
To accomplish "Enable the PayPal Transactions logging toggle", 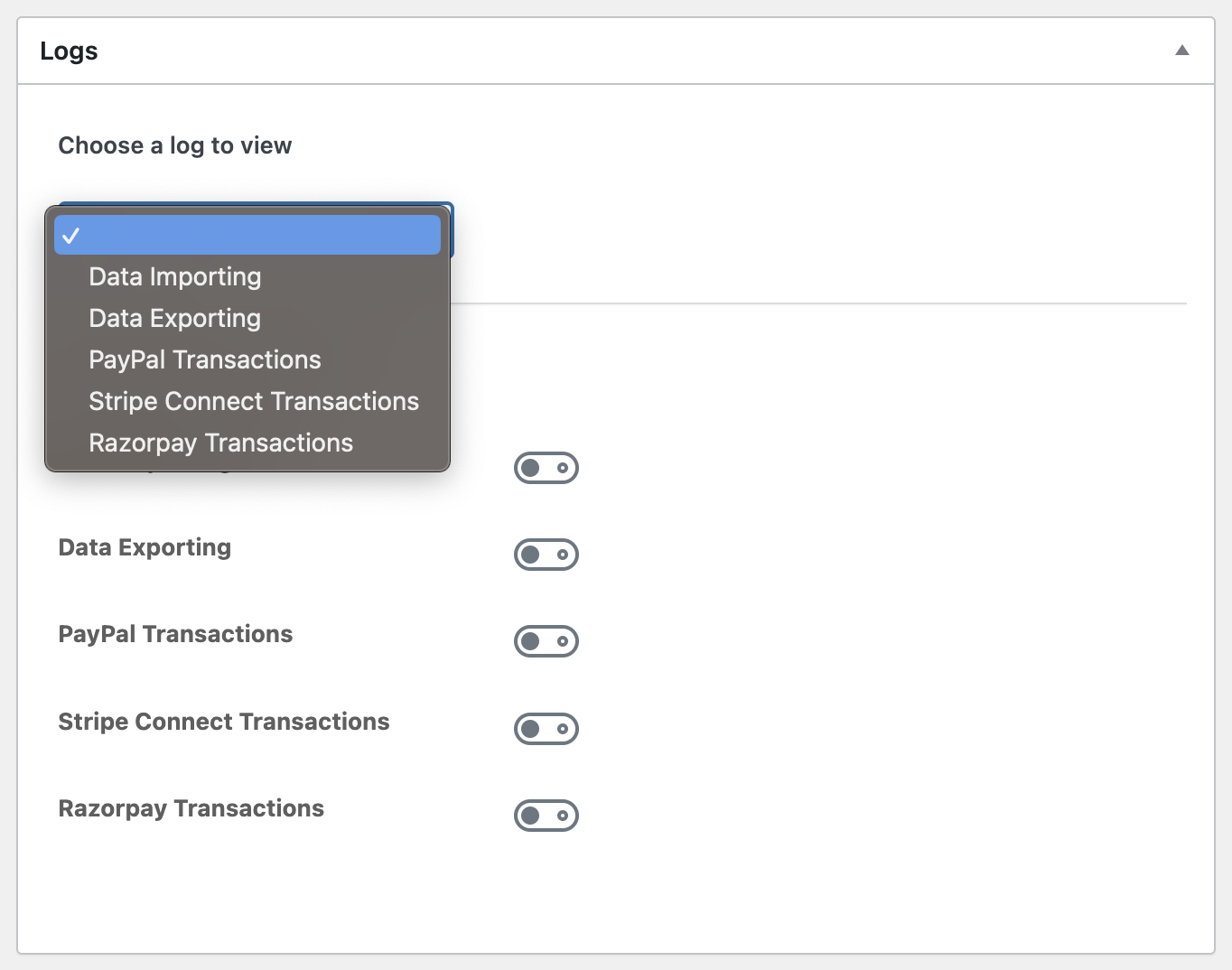I will click(546, 641).
